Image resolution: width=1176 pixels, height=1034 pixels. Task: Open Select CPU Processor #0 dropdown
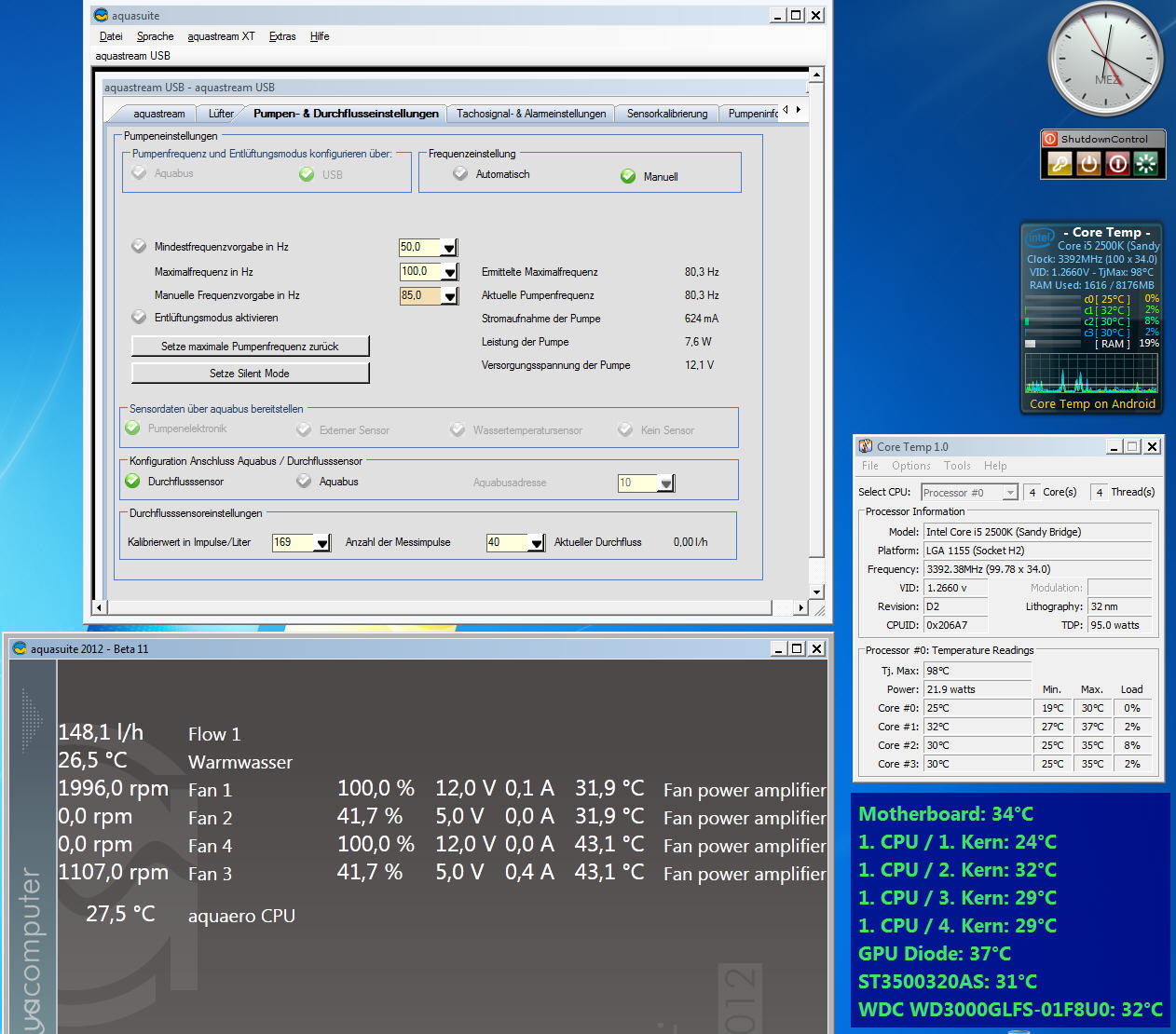1010,492
